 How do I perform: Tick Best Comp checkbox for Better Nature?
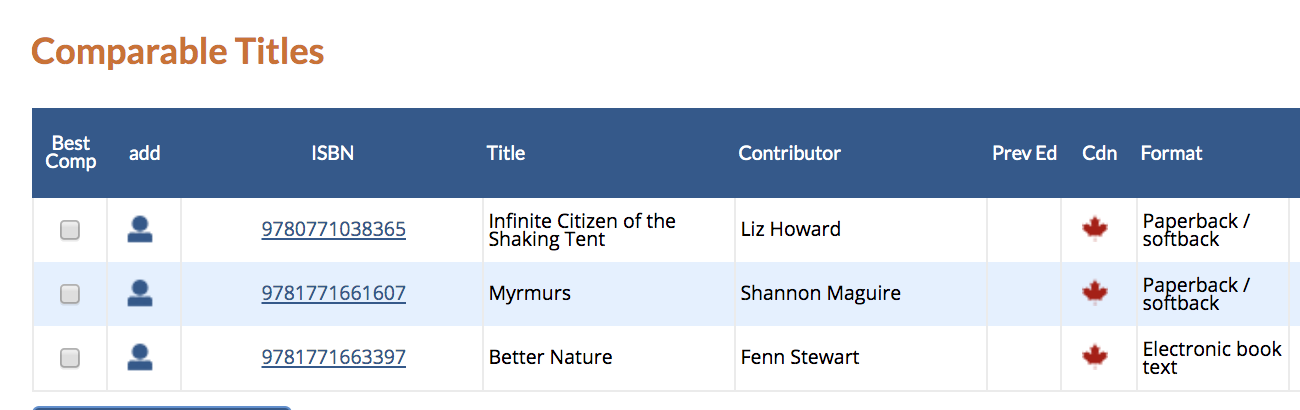coord(70,358)
